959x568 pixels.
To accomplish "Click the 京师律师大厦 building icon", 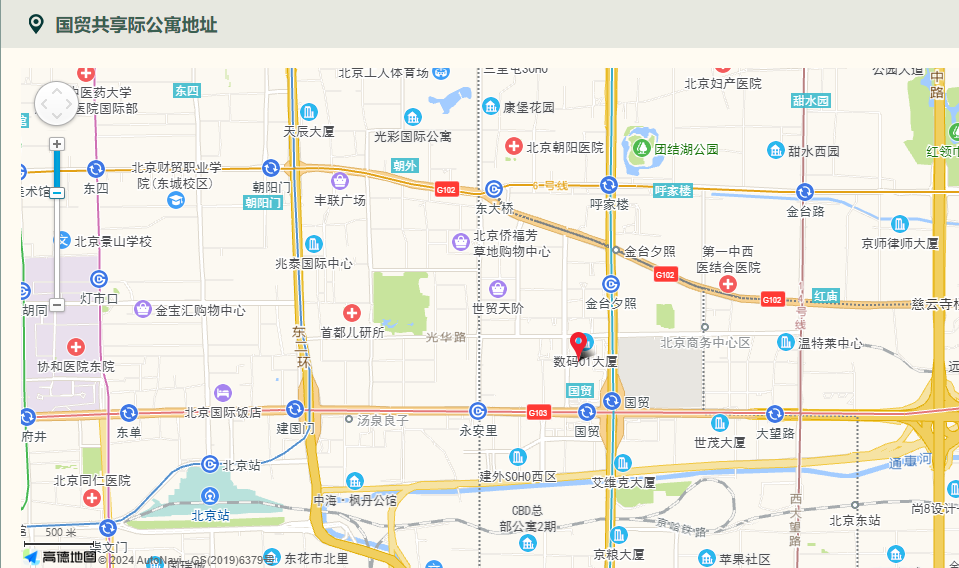I will tap(899, 223).
